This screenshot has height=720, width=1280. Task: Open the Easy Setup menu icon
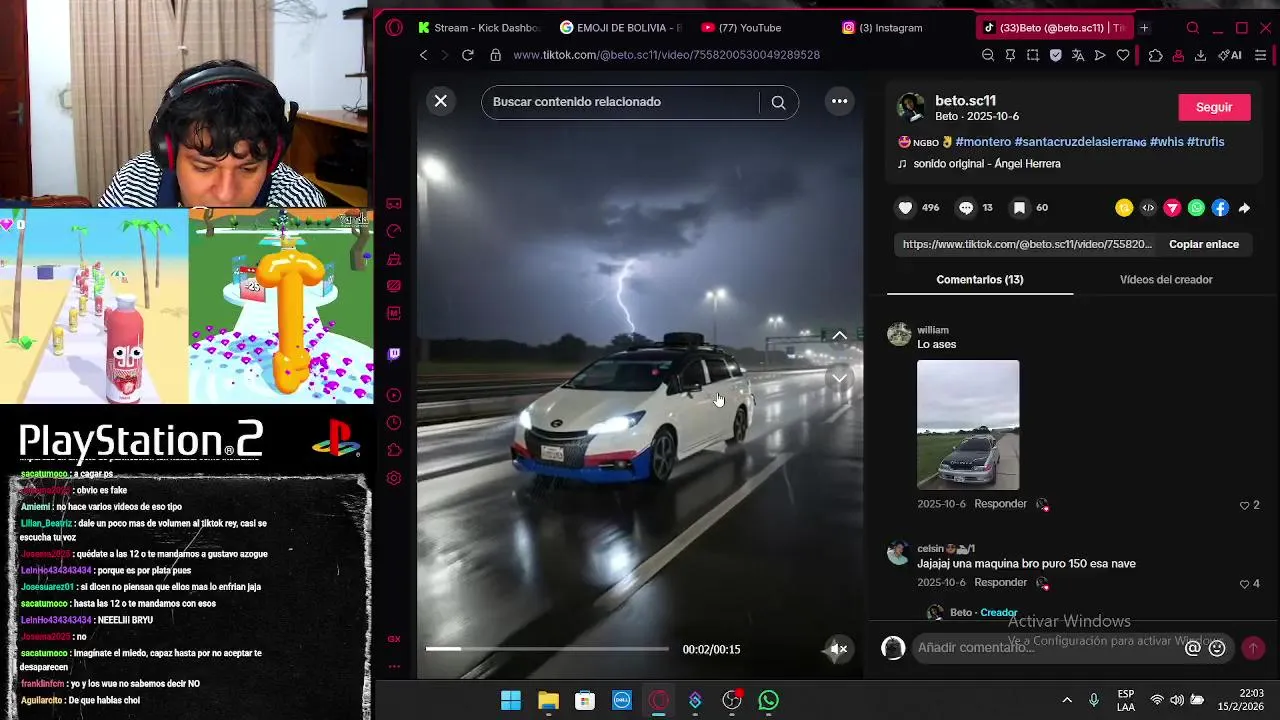click(1262, 55)
